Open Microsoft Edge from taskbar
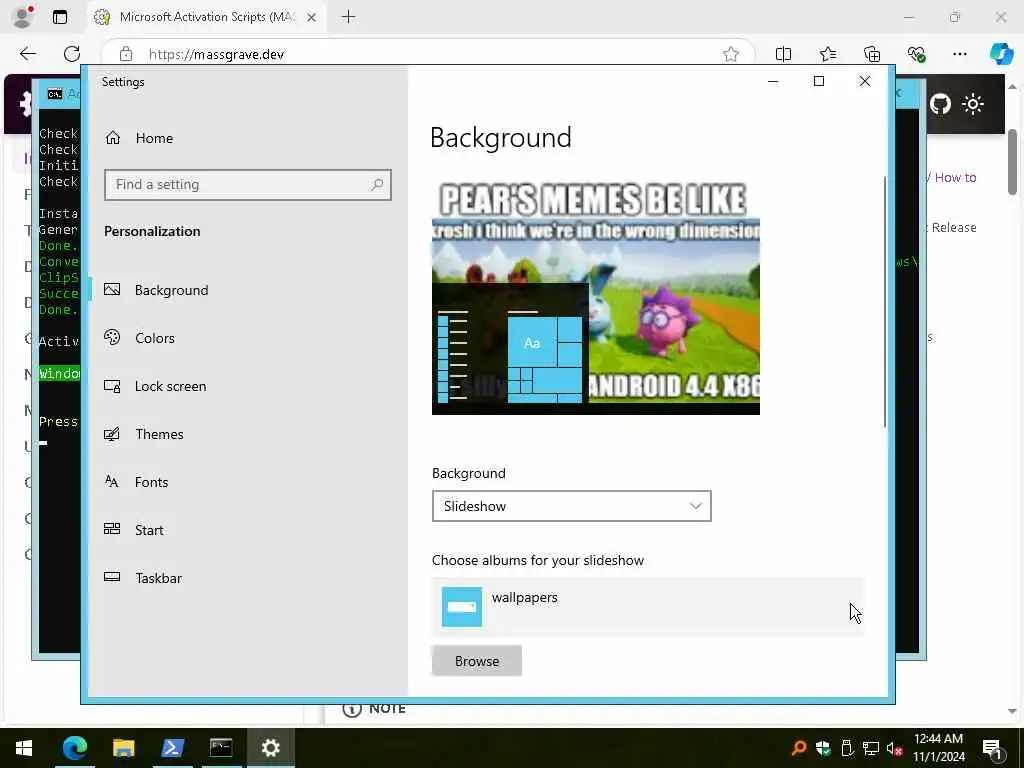Viewport: 1024px width, 768px height. click(74, 748)
